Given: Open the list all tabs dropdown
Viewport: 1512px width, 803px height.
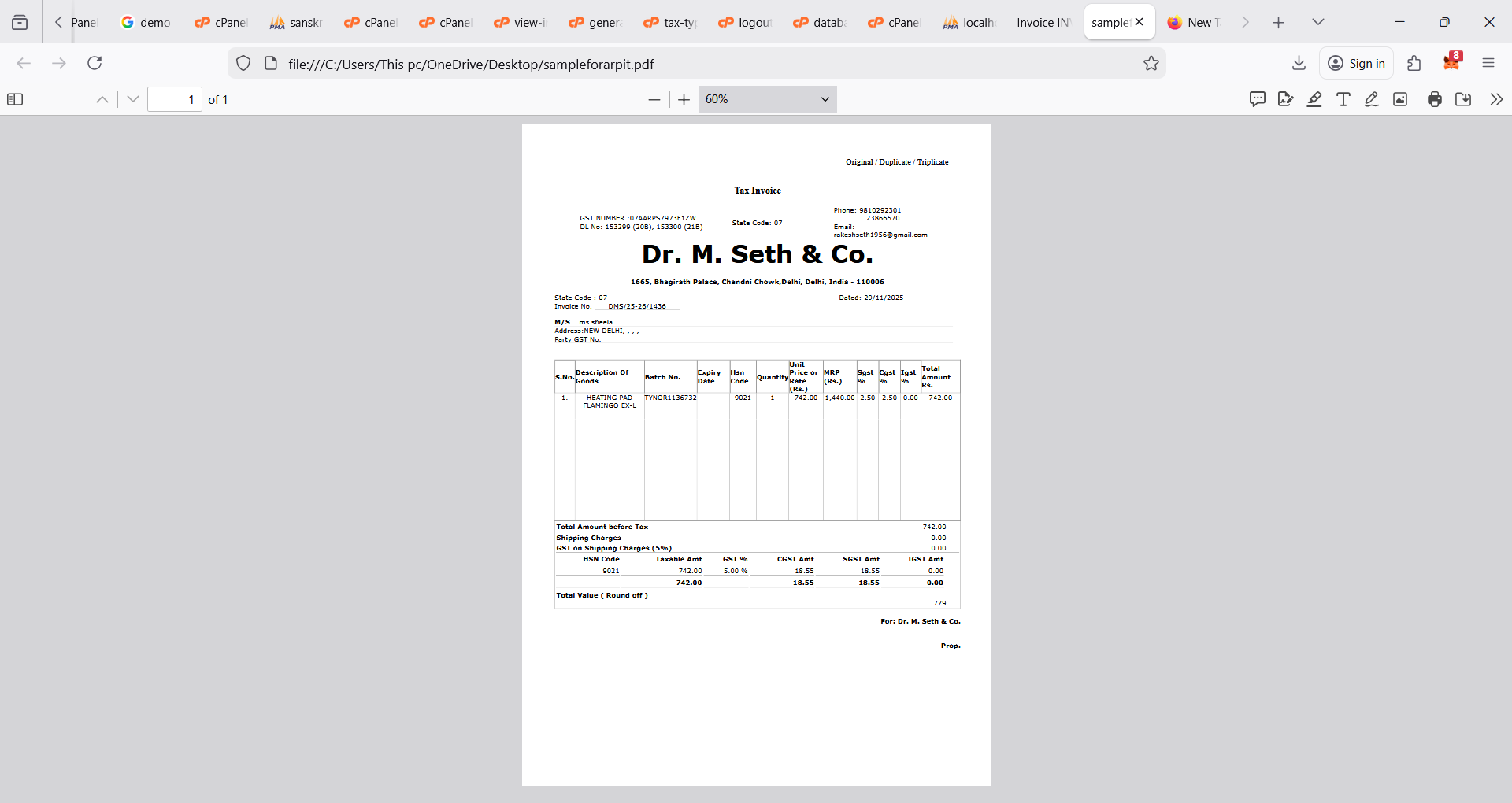Looking at the screenshot, I should [1317, 22].
